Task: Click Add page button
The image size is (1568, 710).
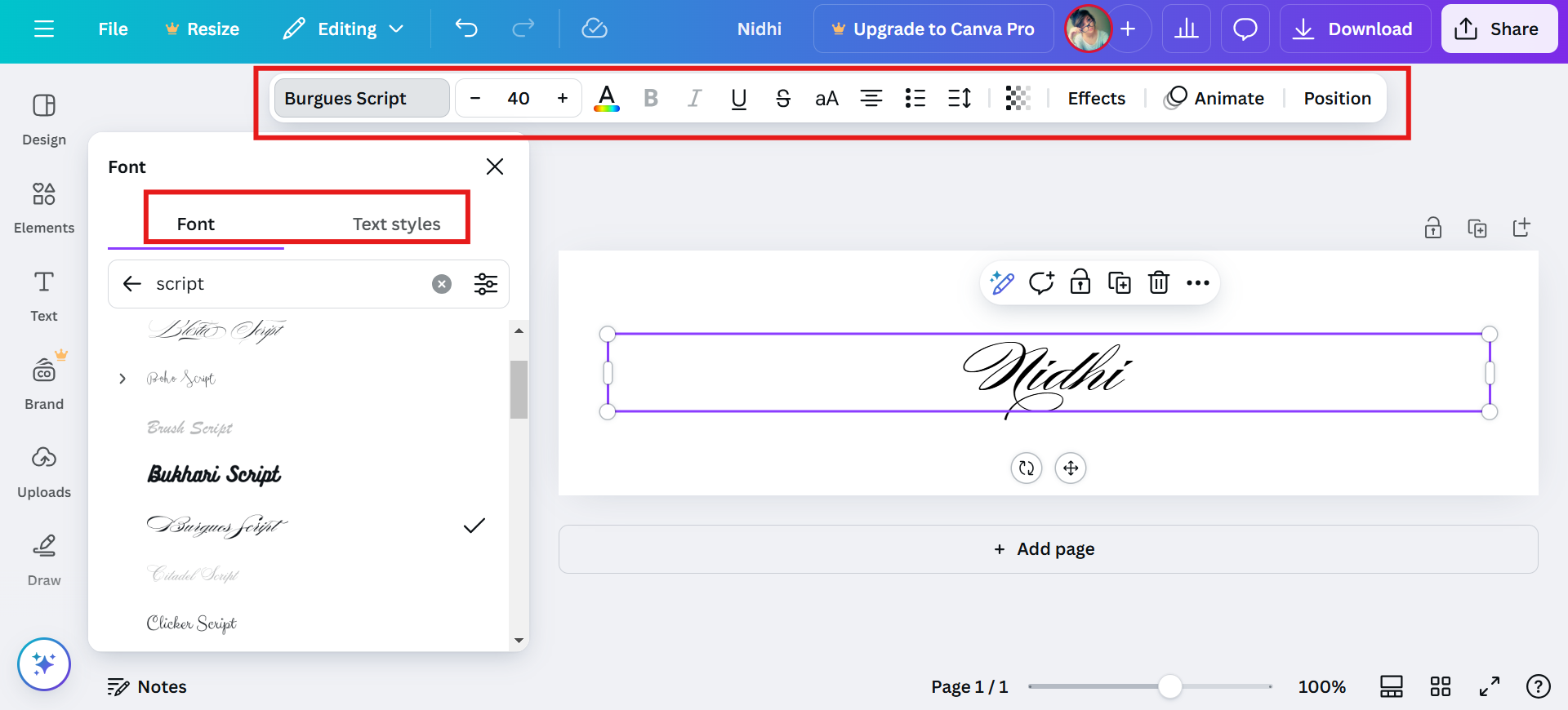Action: coord(1048,549)
